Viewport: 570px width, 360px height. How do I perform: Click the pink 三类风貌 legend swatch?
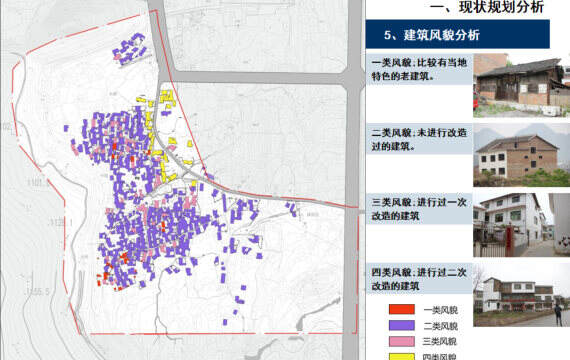(x=402, y=341)
